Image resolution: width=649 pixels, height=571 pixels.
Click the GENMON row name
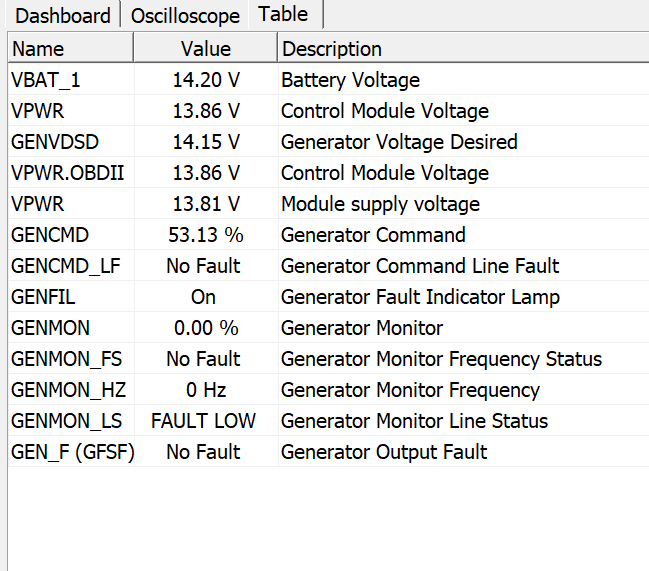(50, 328)
